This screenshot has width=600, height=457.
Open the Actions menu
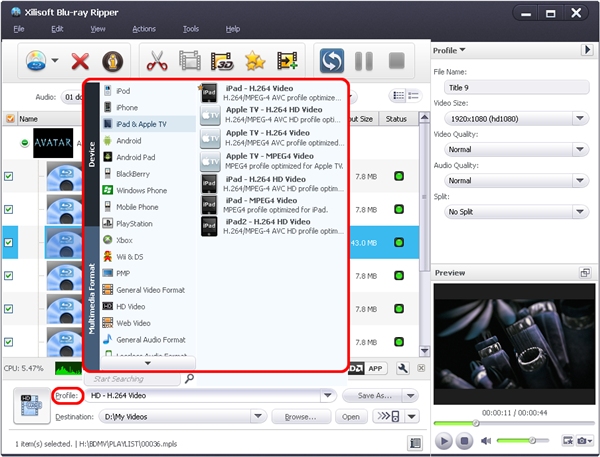(x=144, y=29)
